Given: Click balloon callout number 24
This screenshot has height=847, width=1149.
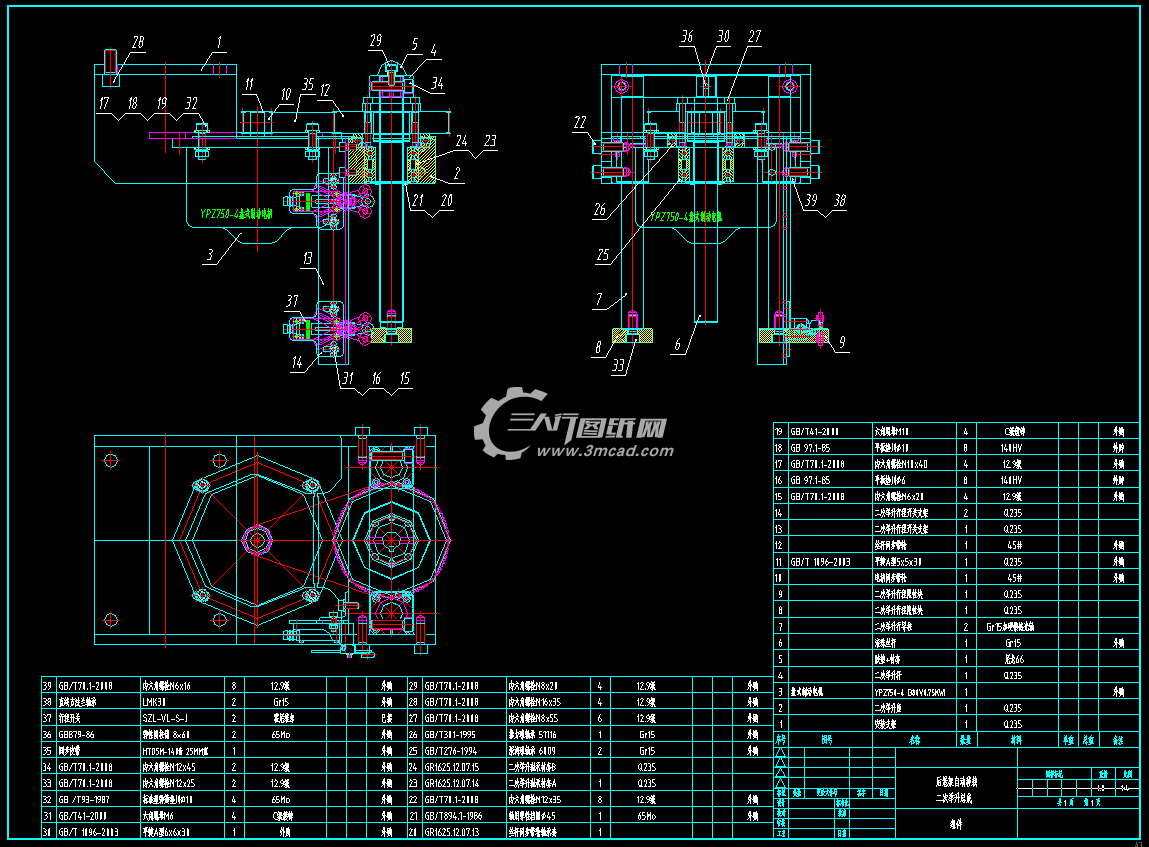Looking at the screenshot, I should [x=462, y=141].
